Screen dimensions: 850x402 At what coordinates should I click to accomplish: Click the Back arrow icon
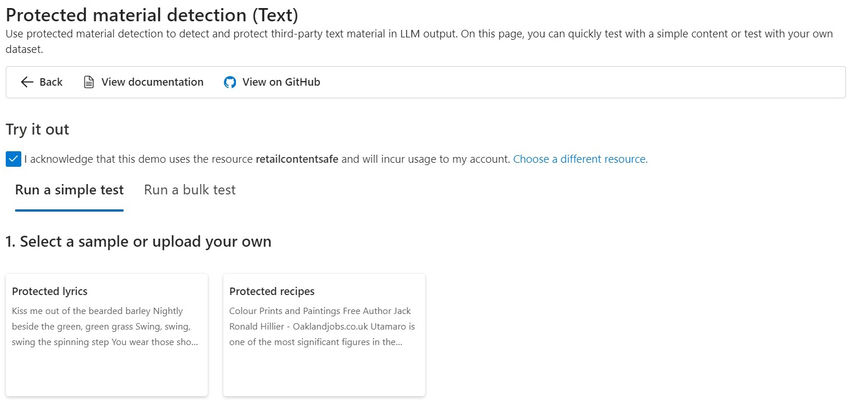pyautogui.click(x=27, y=82)
